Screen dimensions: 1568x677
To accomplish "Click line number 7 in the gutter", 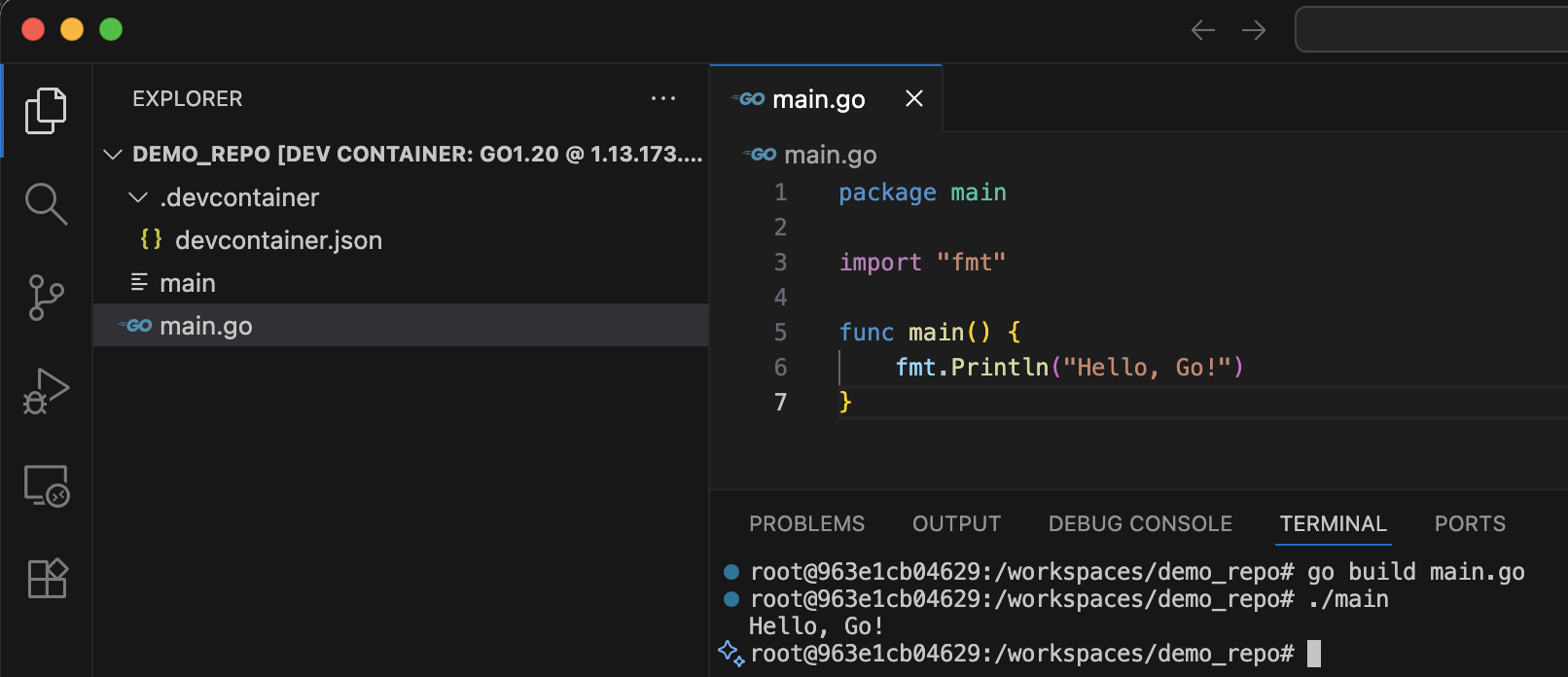I will (x=780, y=403).
